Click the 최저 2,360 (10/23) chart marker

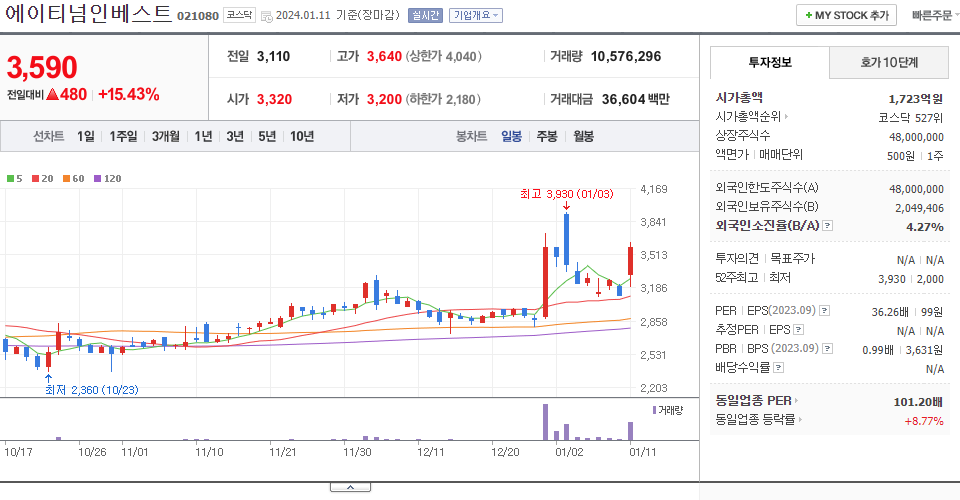92,390
